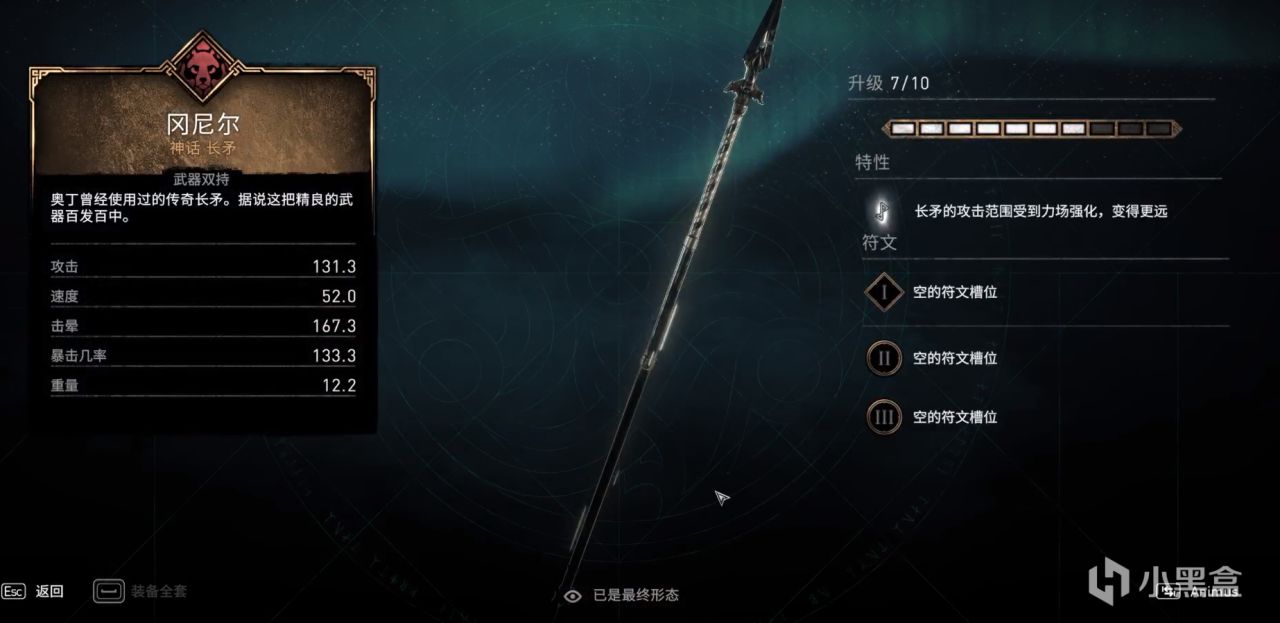Click the Animus icon at bottom right
The image size is (1280, 623).
(x=1167, y=591)
